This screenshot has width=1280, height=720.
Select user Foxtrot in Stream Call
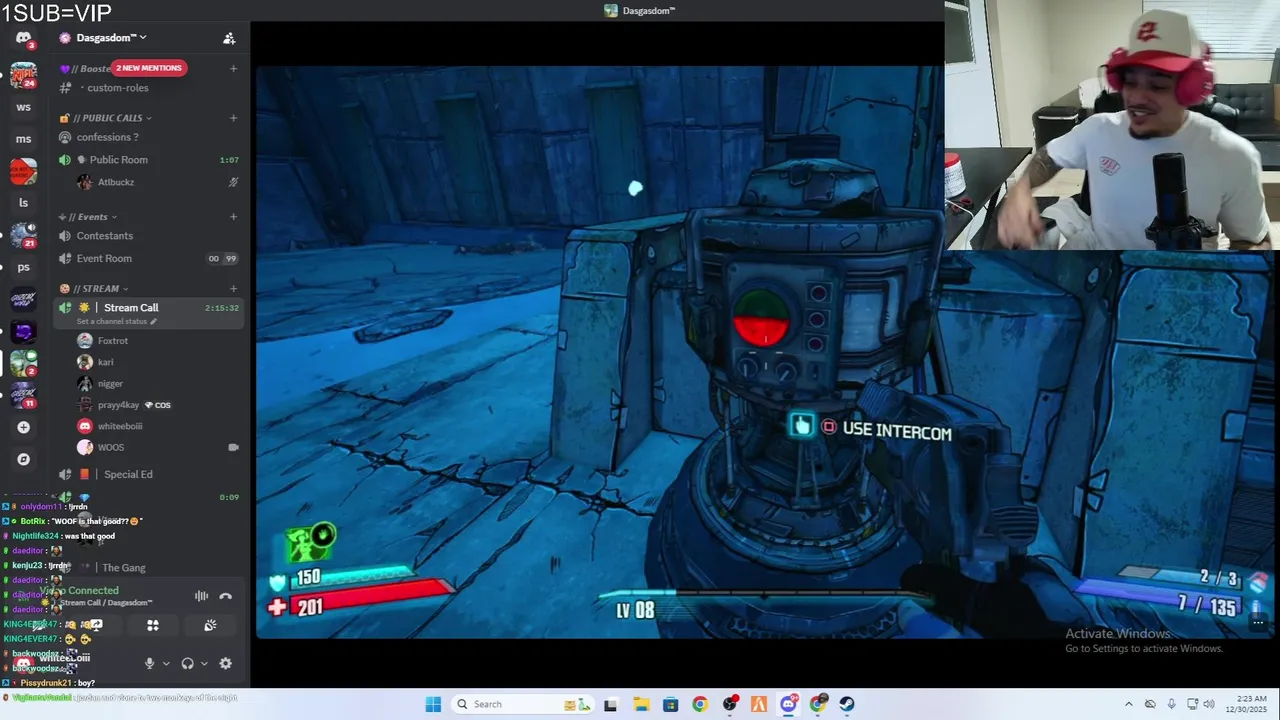click(x=158, y=341)
